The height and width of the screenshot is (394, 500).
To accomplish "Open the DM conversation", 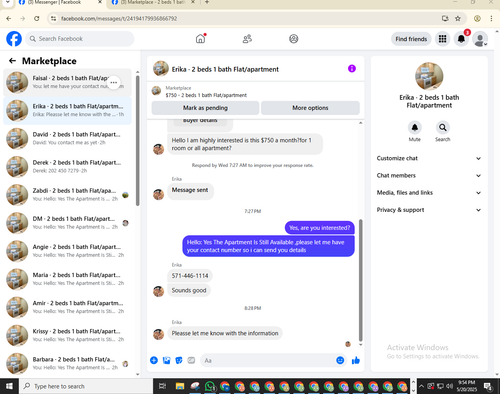I will (x=67, y=223).
